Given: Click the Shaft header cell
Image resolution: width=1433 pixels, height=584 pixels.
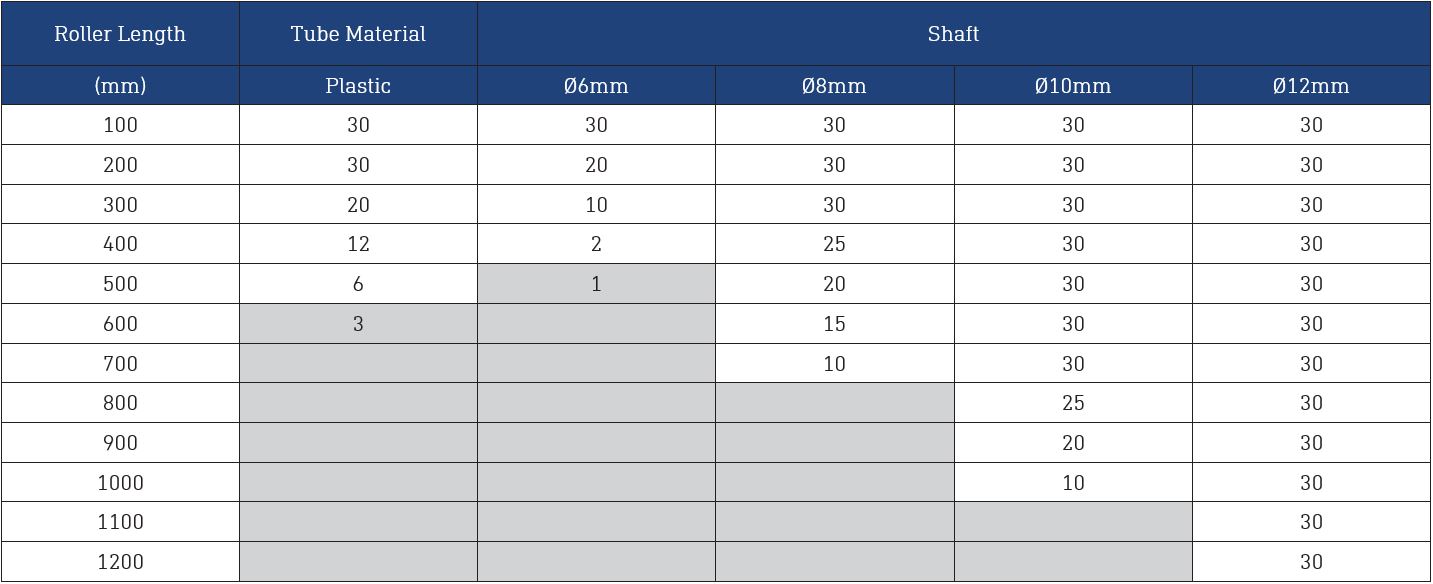Looking at the screenshot, I should (x=954, y=34).
